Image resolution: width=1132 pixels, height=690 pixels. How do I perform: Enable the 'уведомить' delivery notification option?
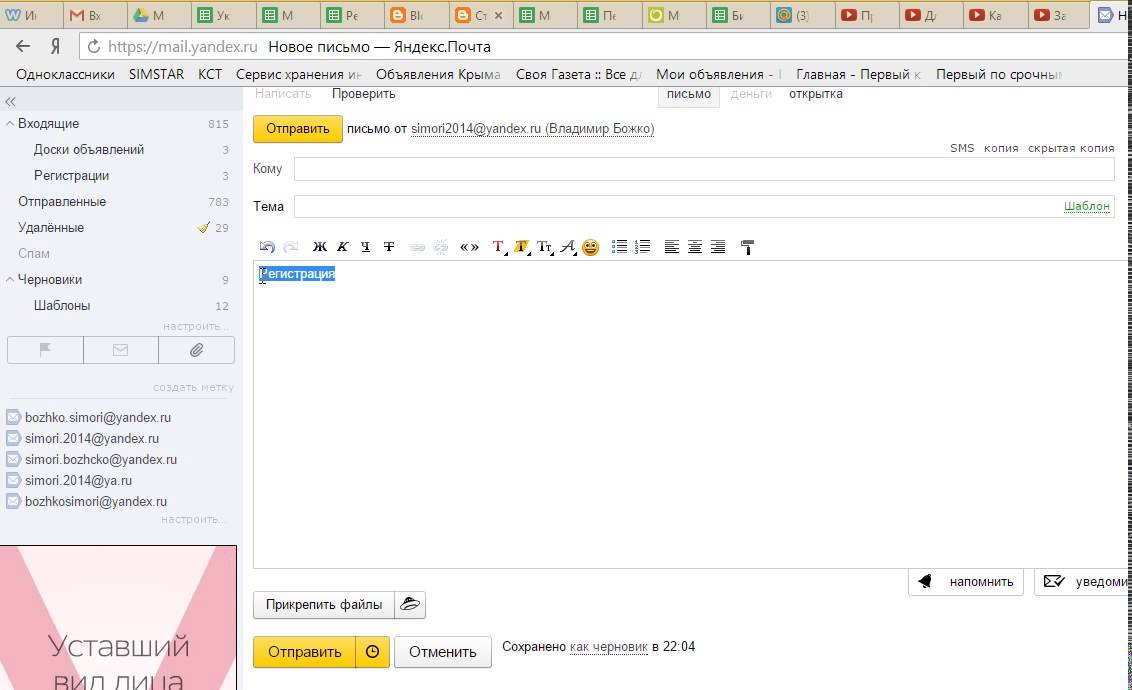[1084, 581]
